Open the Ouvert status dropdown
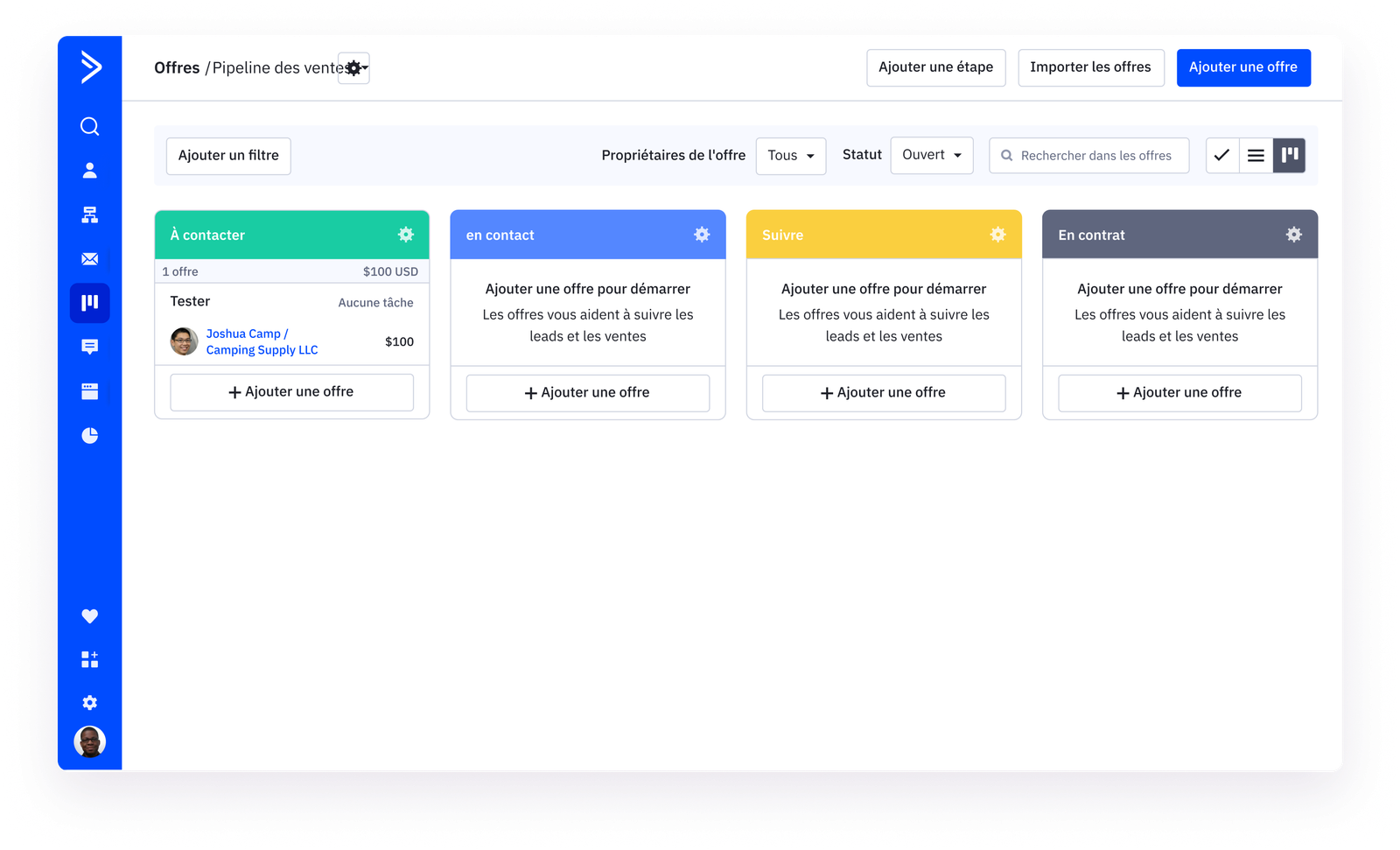 931,156
